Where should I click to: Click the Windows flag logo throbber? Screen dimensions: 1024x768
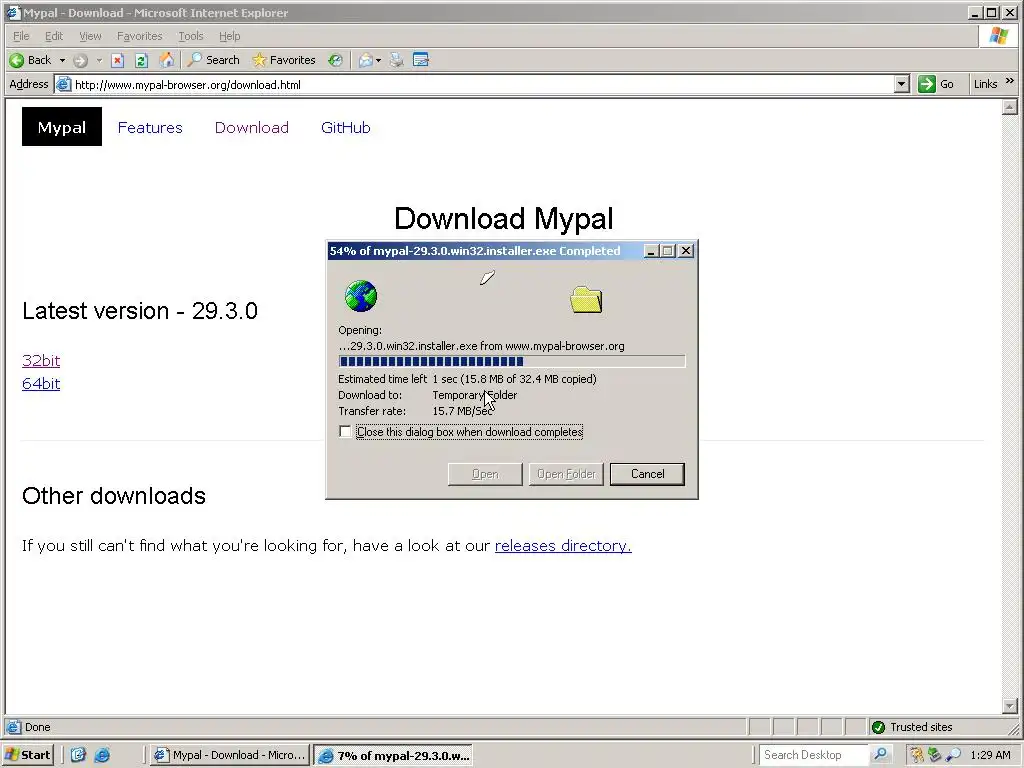click(x=999, y=36)
